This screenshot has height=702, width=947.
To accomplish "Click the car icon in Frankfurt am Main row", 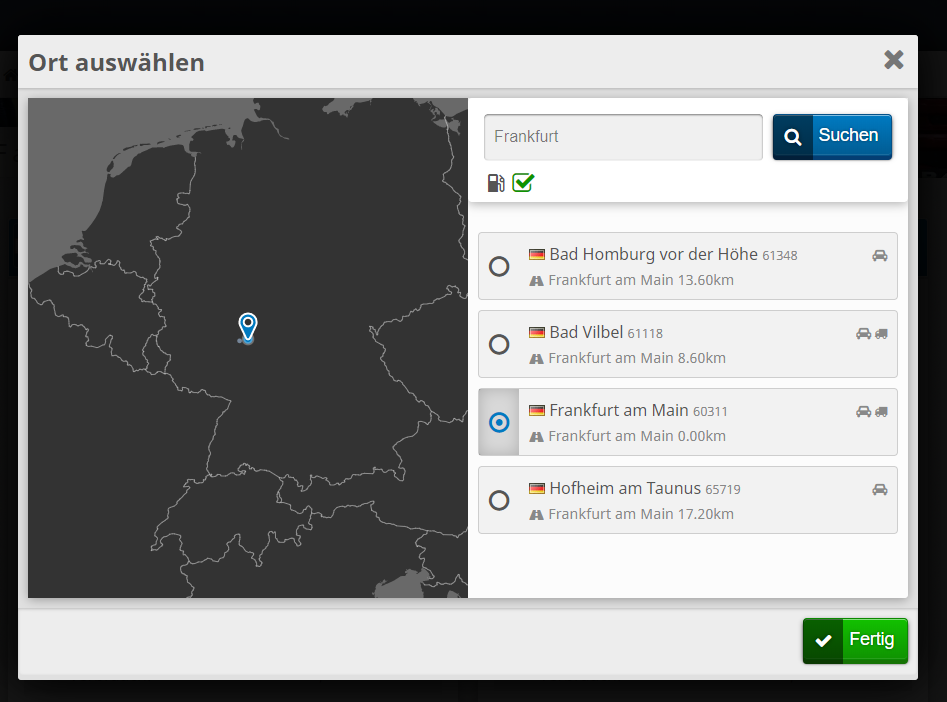I will point(863,411).
